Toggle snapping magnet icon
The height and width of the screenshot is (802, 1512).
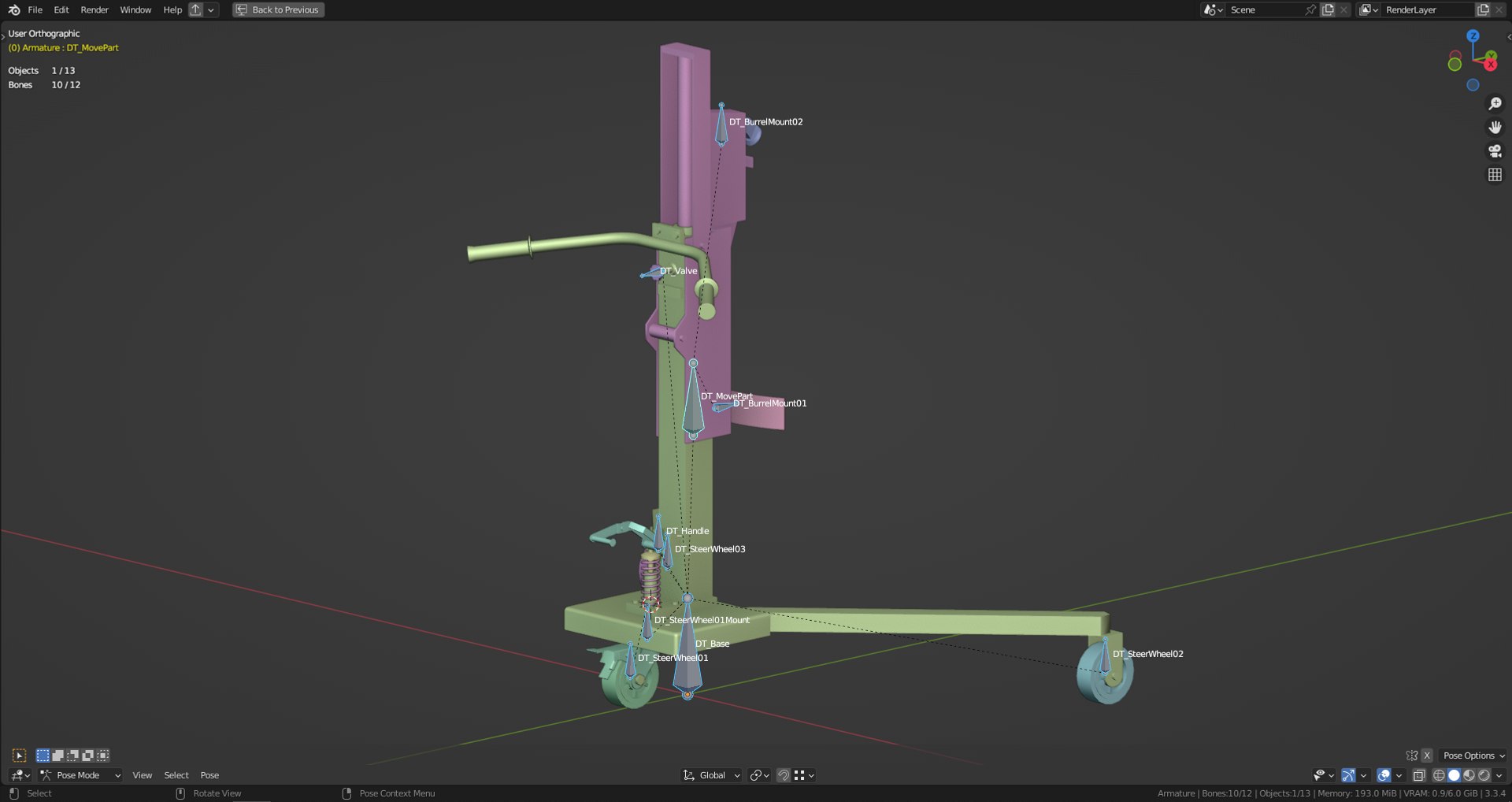(784, 775)
